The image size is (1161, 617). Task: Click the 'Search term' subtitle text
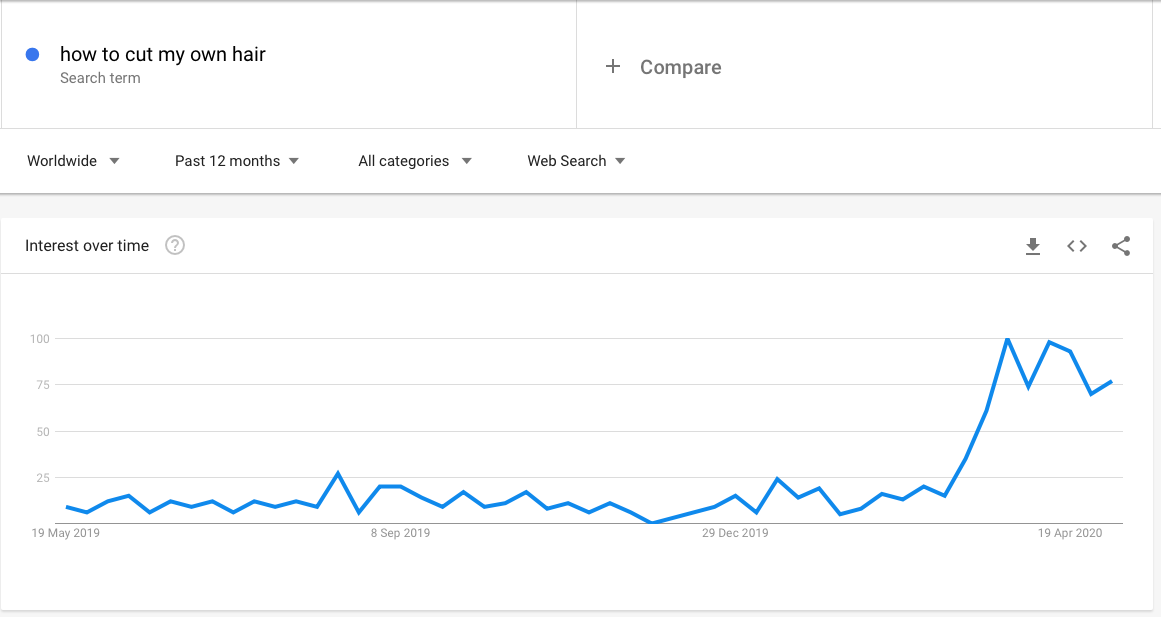click(x=100, y=78)
